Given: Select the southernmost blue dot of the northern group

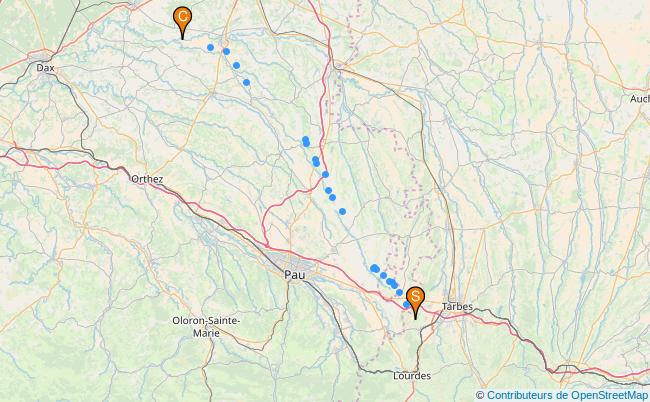Looking at the screenshot, I should (x=246, y=82).
